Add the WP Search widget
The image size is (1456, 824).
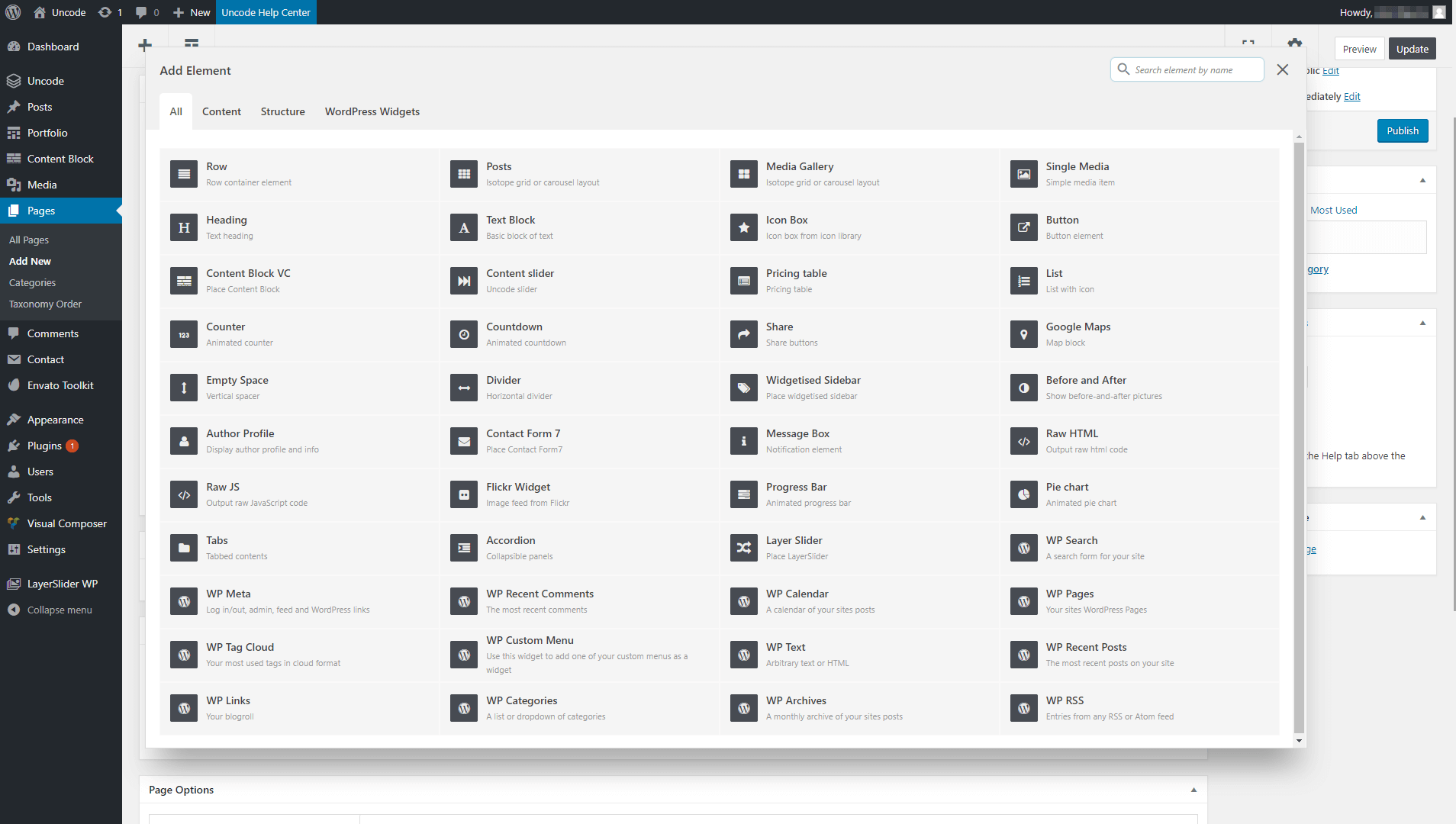point(1139,548)
